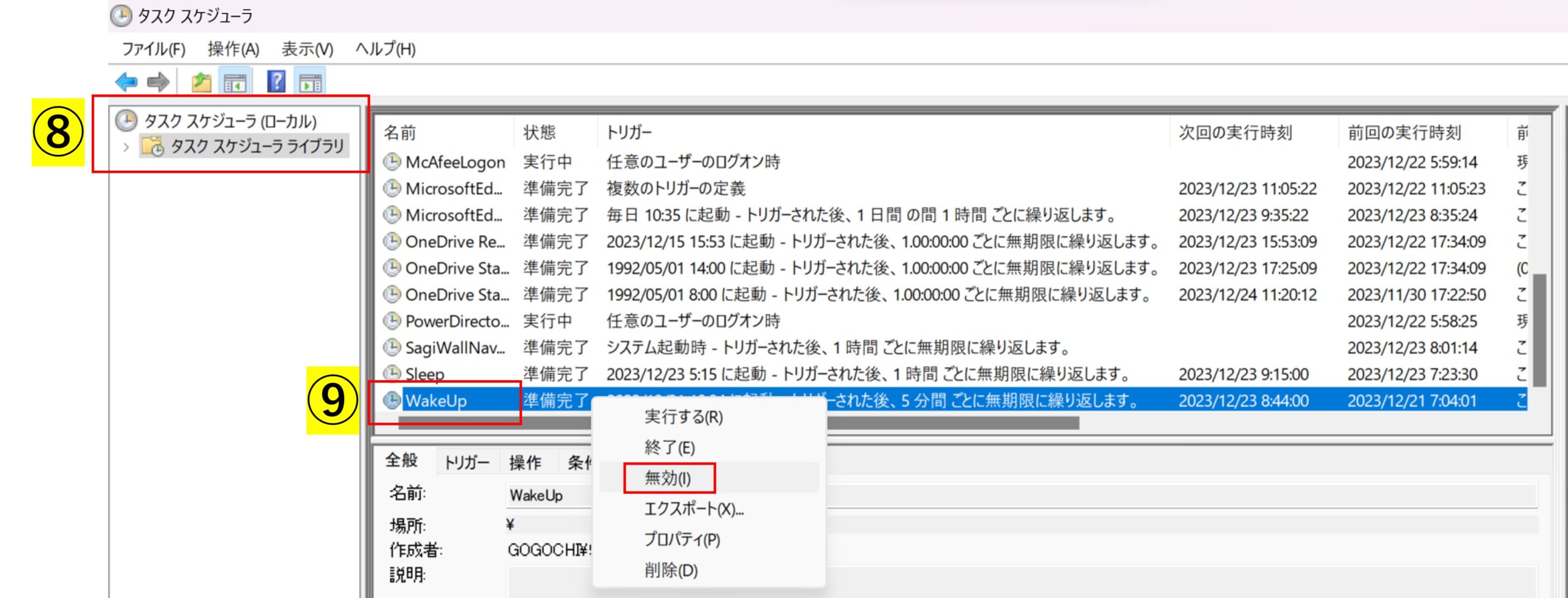Click the clock icon of the WakeUp task

pos(392,400)
